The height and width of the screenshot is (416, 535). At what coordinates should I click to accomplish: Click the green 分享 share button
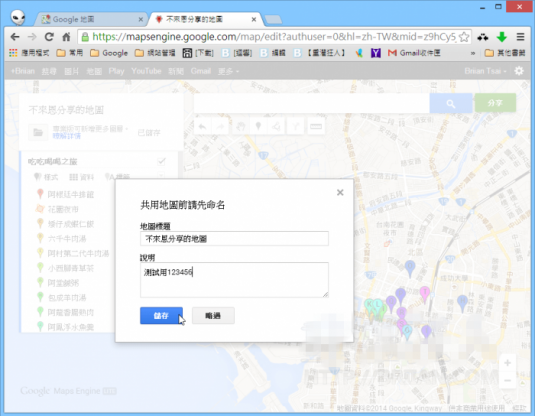(x=495, y=103)
